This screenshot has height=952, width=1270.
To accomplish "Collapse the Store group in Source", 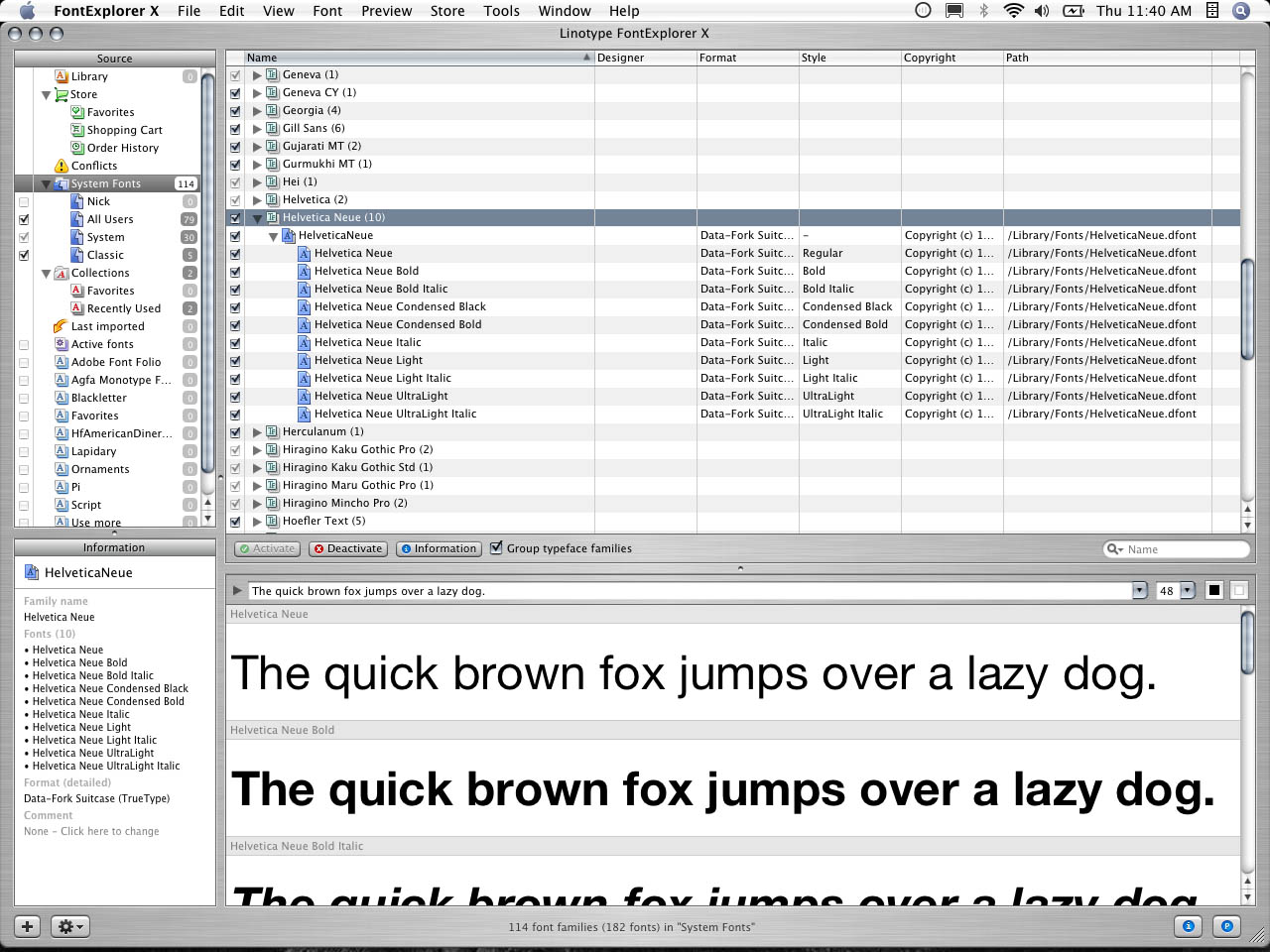I will click(x=46, y=95).
